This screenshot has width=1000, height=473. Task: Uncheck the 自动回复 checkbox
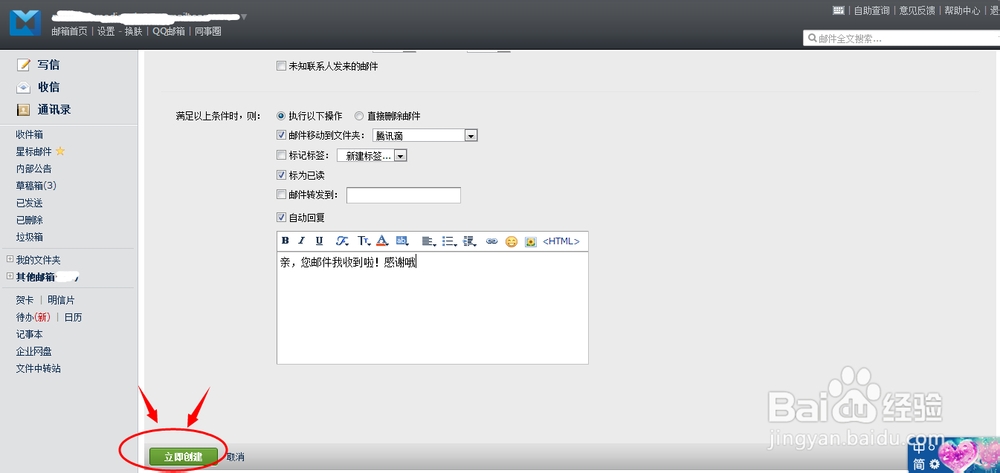(281, 217)
